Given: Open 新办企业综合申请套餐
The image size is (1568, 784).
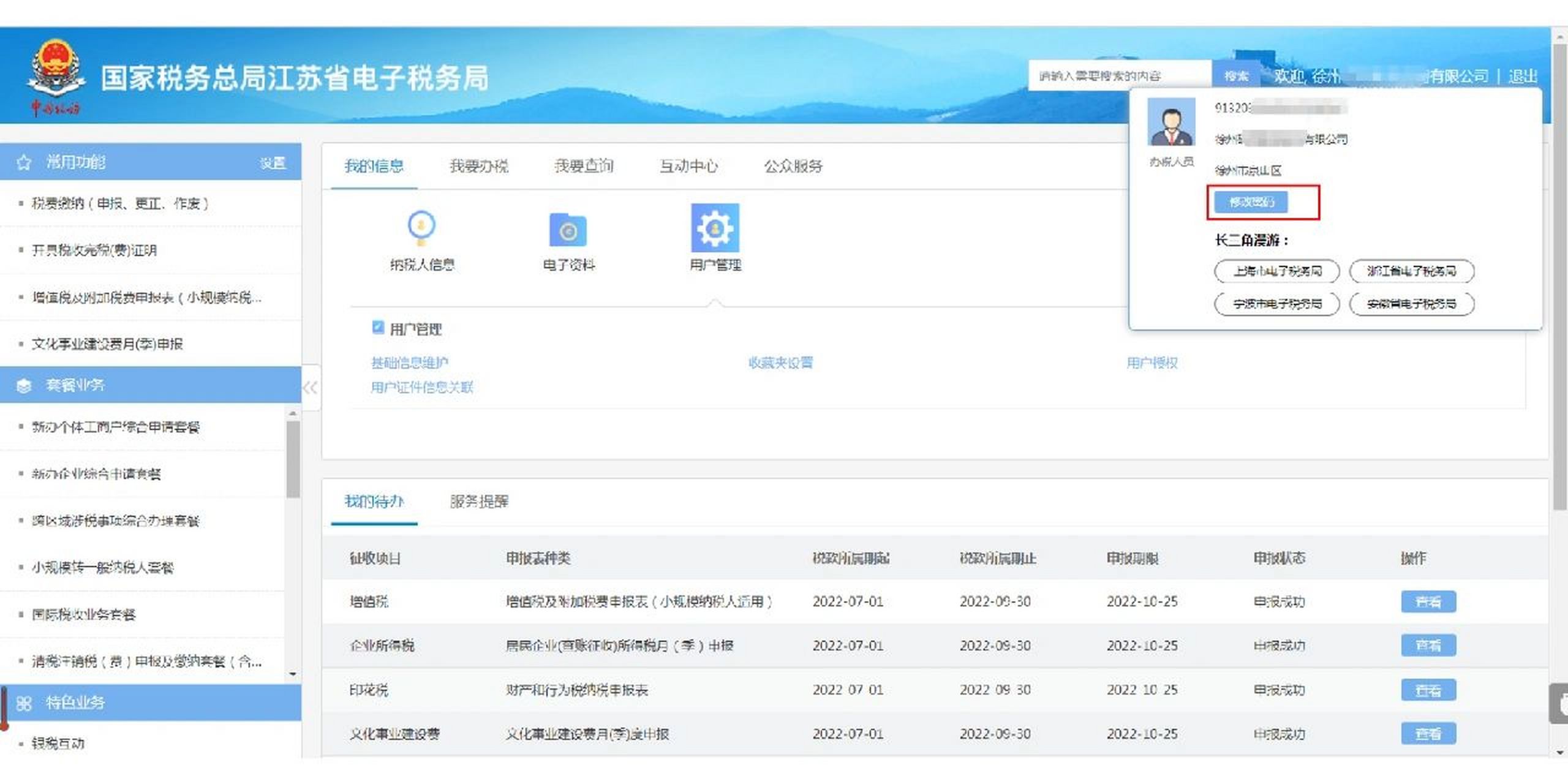Looking at the screenshot, I should tap(96, 473).
